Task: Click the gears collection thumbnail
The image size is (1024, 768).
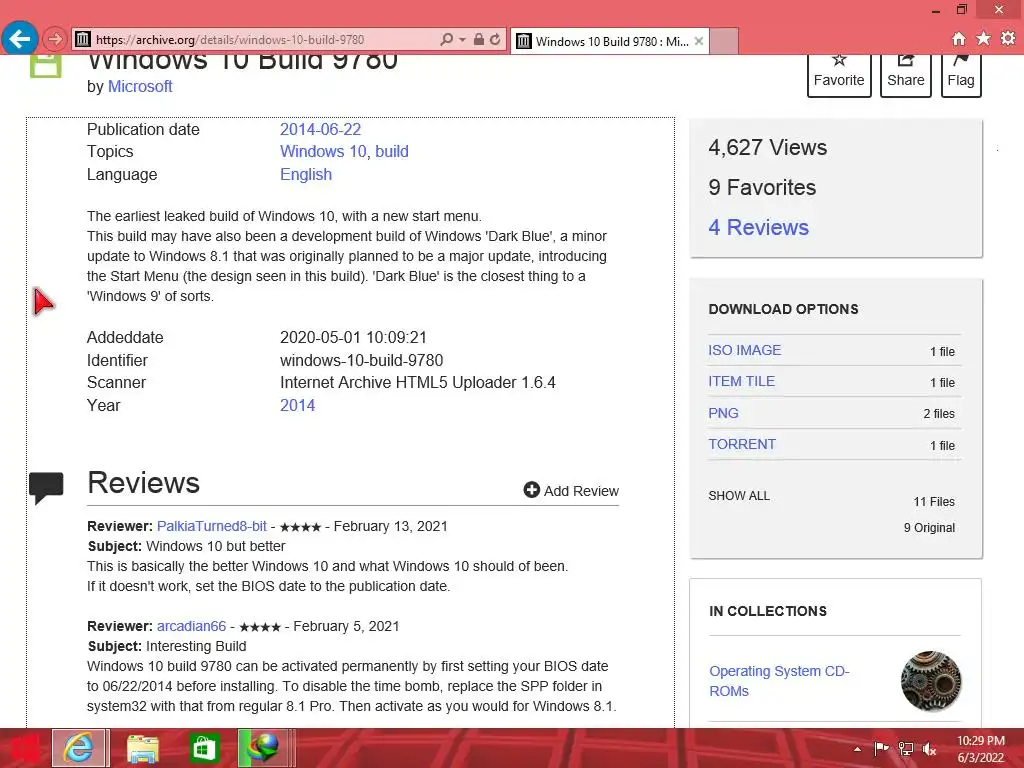Action: [931, 681]
